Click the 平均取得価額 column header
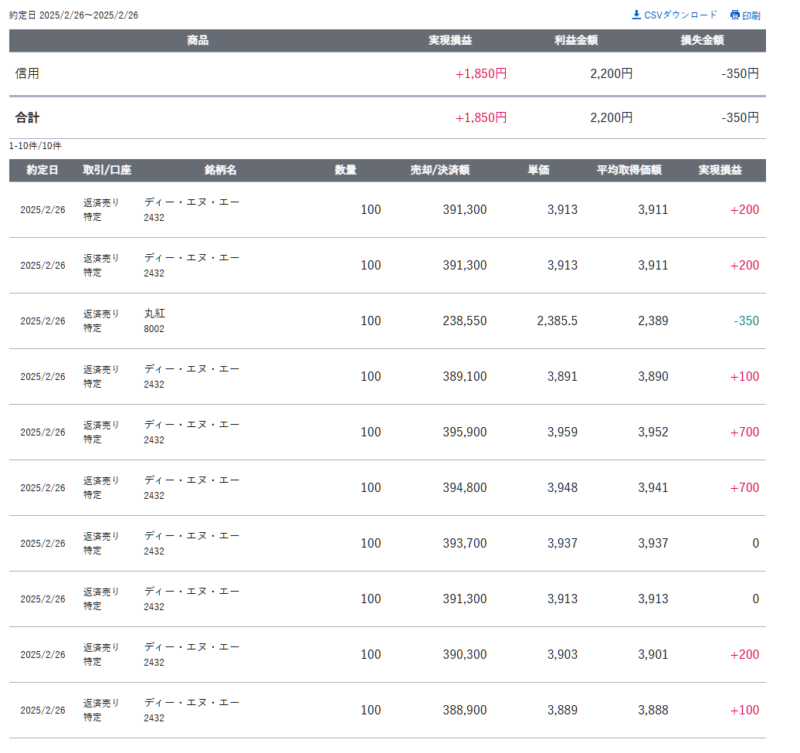The image size is (800, 753). pyautogui.click(x=629, y=170)
